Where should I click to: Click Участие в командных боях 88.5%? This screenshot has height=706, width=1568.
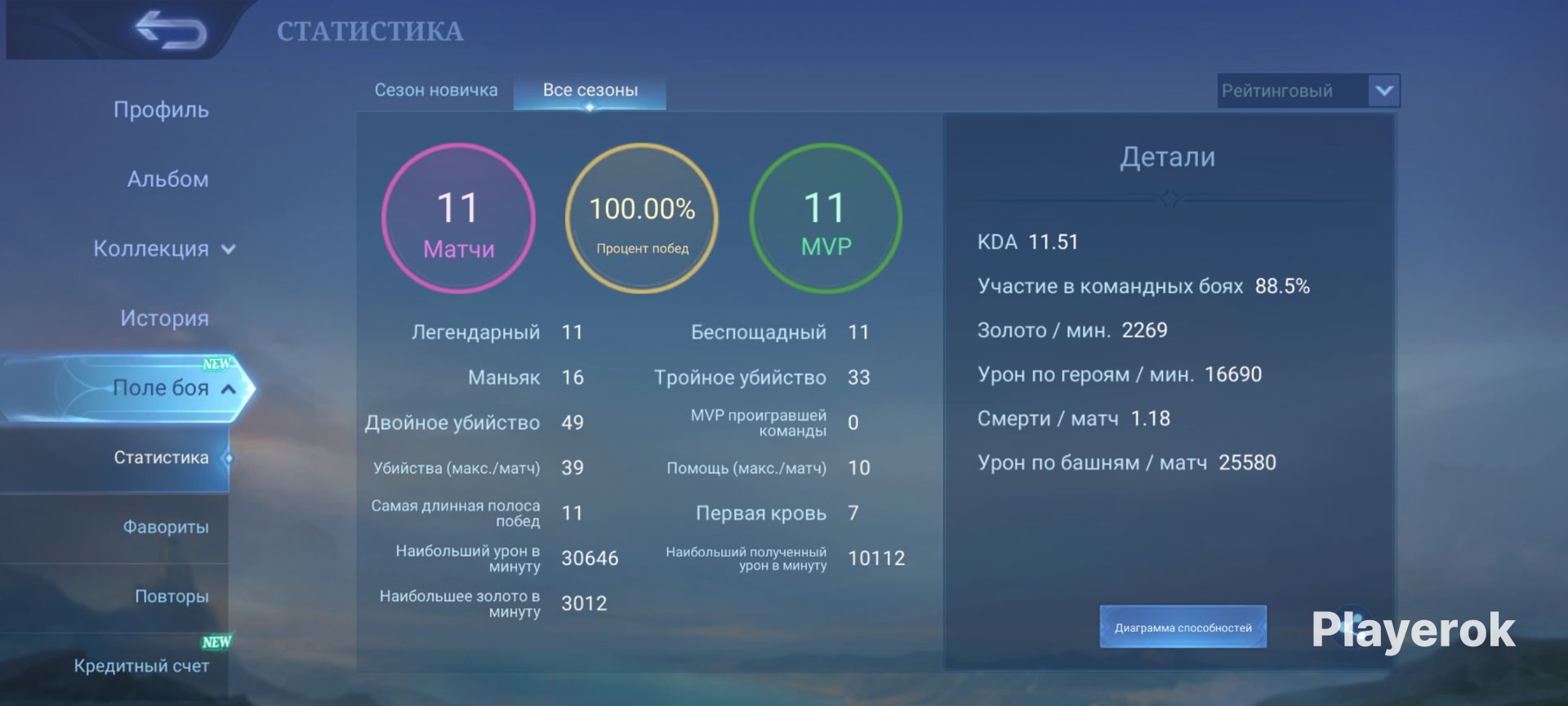click(1143, 286)
